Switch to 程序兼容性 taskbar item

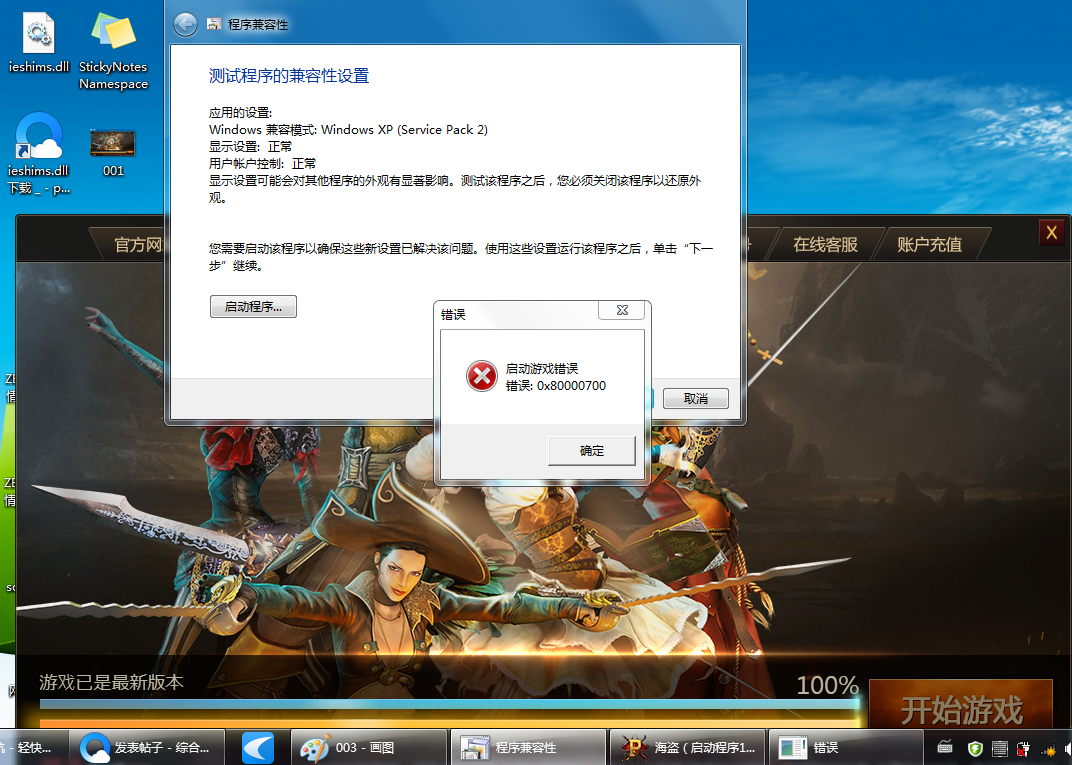coord(528,747)
